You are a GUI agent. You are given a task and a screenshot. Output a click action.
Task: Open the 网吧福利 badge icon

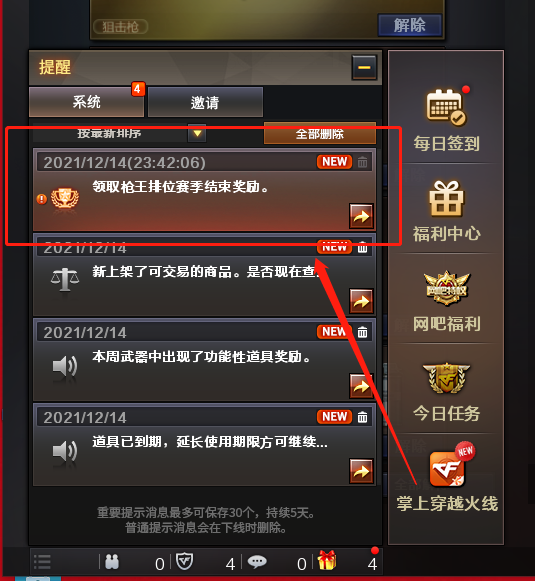(x=447, y=288)
